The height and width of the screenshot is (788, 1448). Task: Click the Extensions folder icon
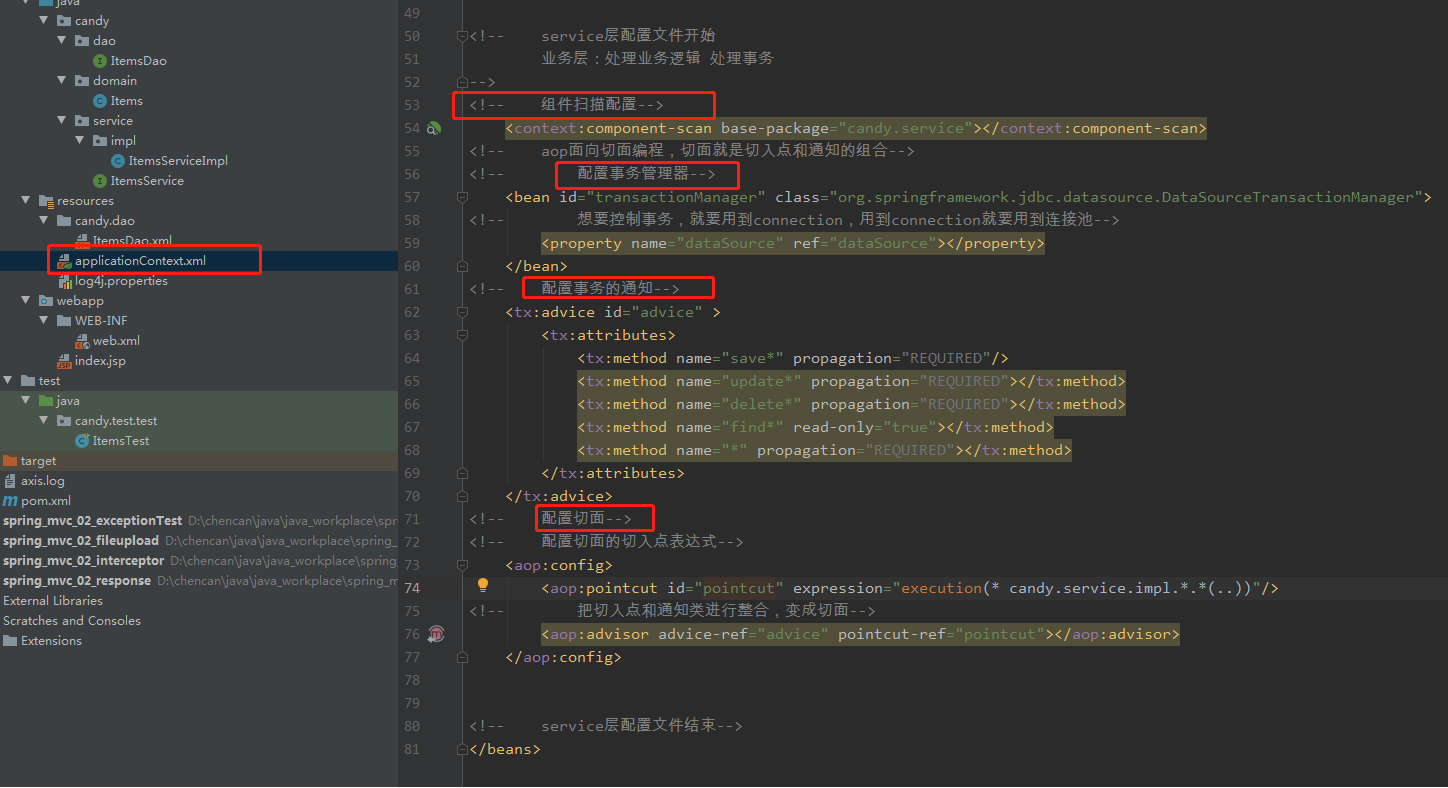coord(10,641)
